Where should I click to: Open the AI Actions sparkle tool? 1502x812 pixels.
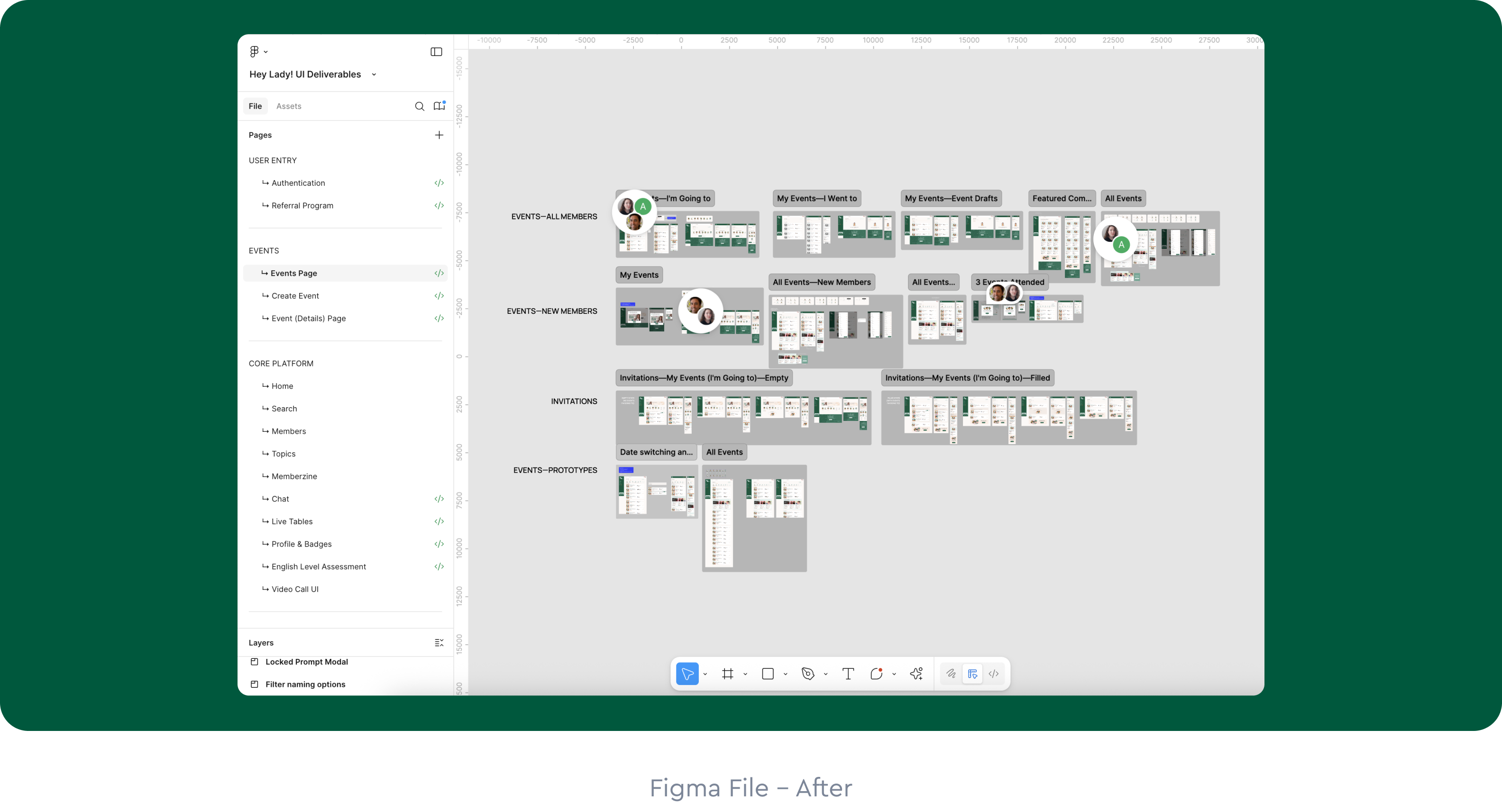916,674
